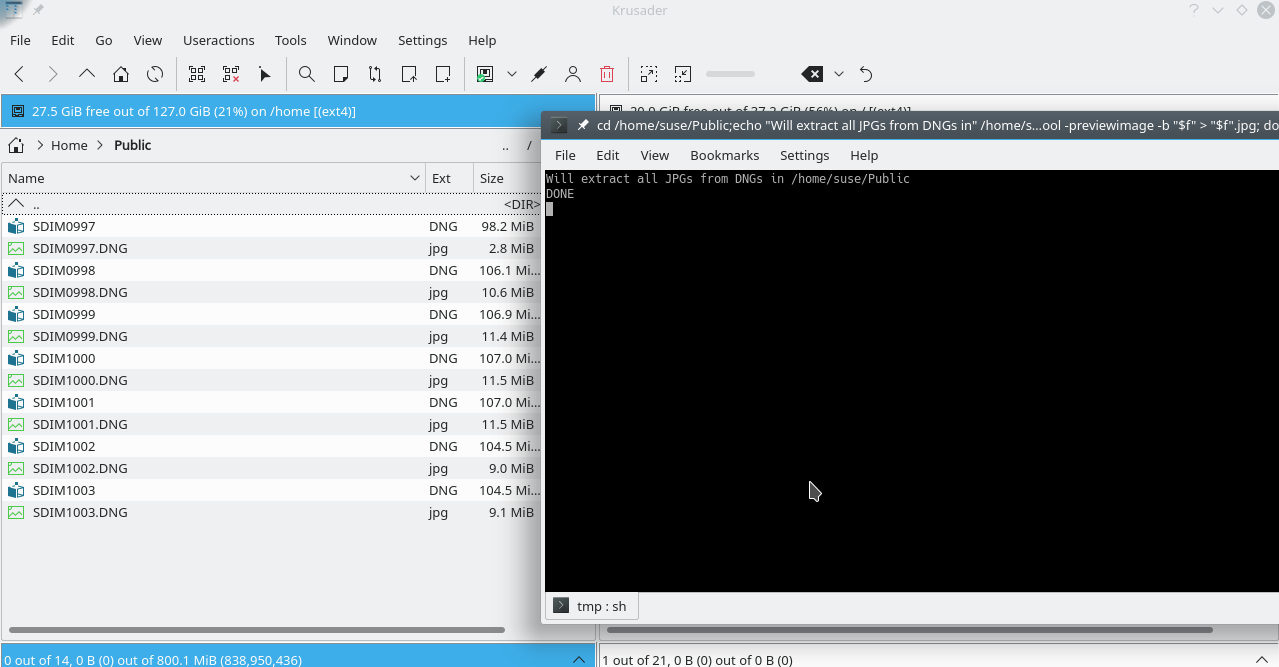This screenshot has width=1279, height=667.
Task: Click the black arrow pointer toolbar icon
Action: click(265, 74)
